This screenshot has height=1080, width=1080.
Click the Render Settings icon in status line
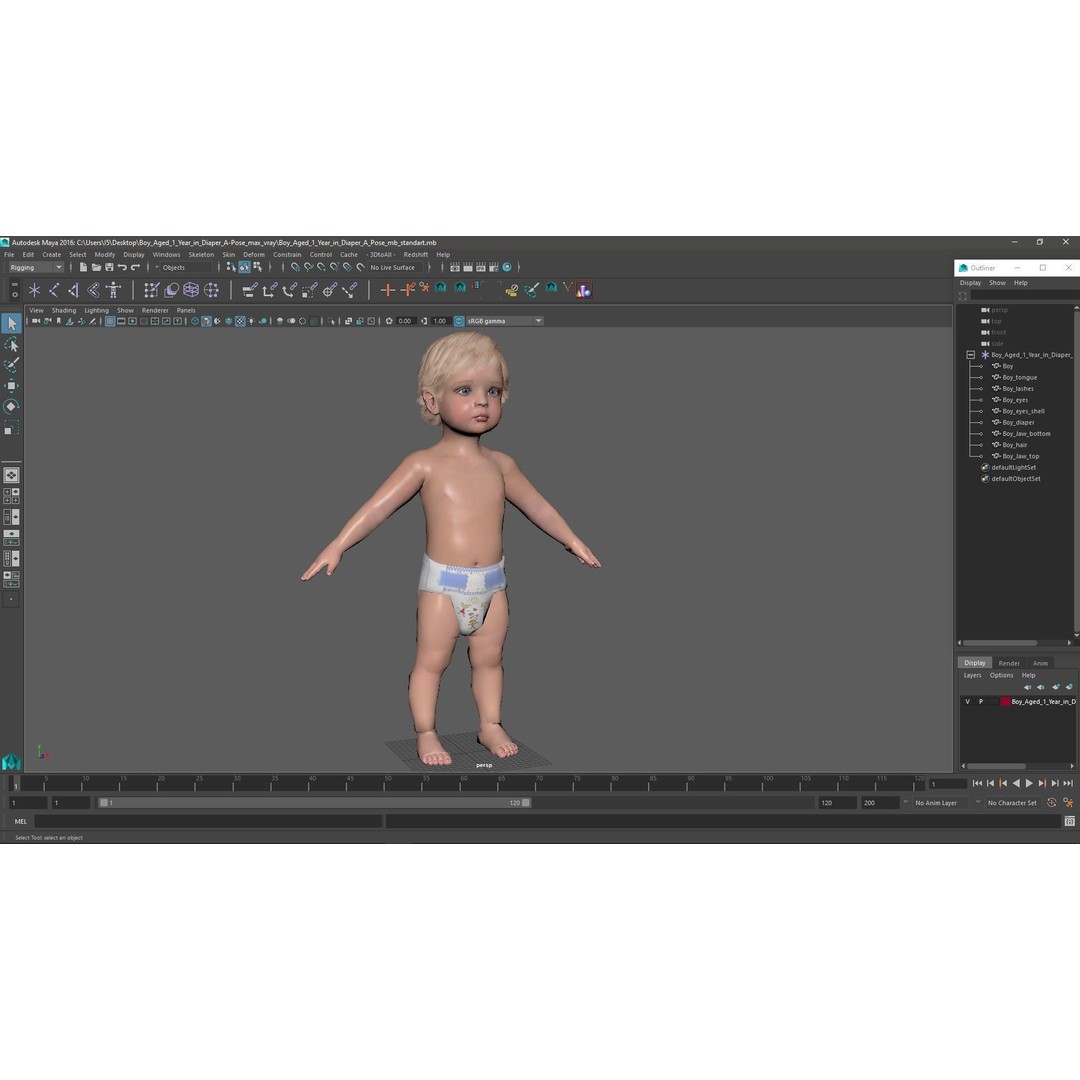494,267
